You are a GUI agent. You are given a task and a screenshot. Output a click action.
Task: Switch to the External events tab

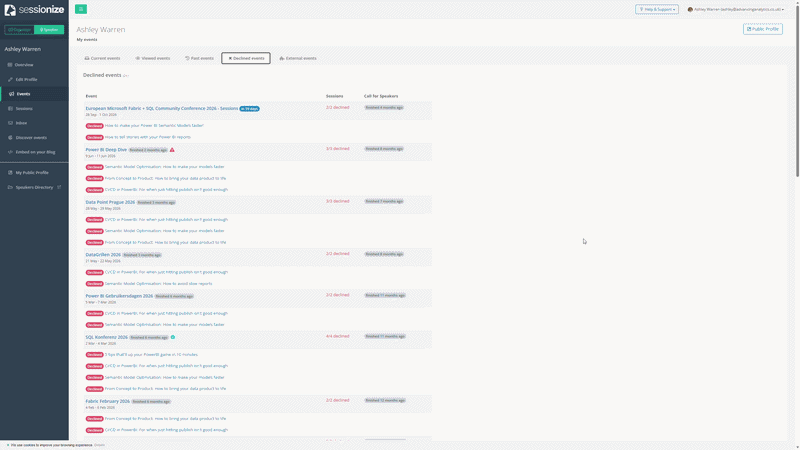[298, 58]
